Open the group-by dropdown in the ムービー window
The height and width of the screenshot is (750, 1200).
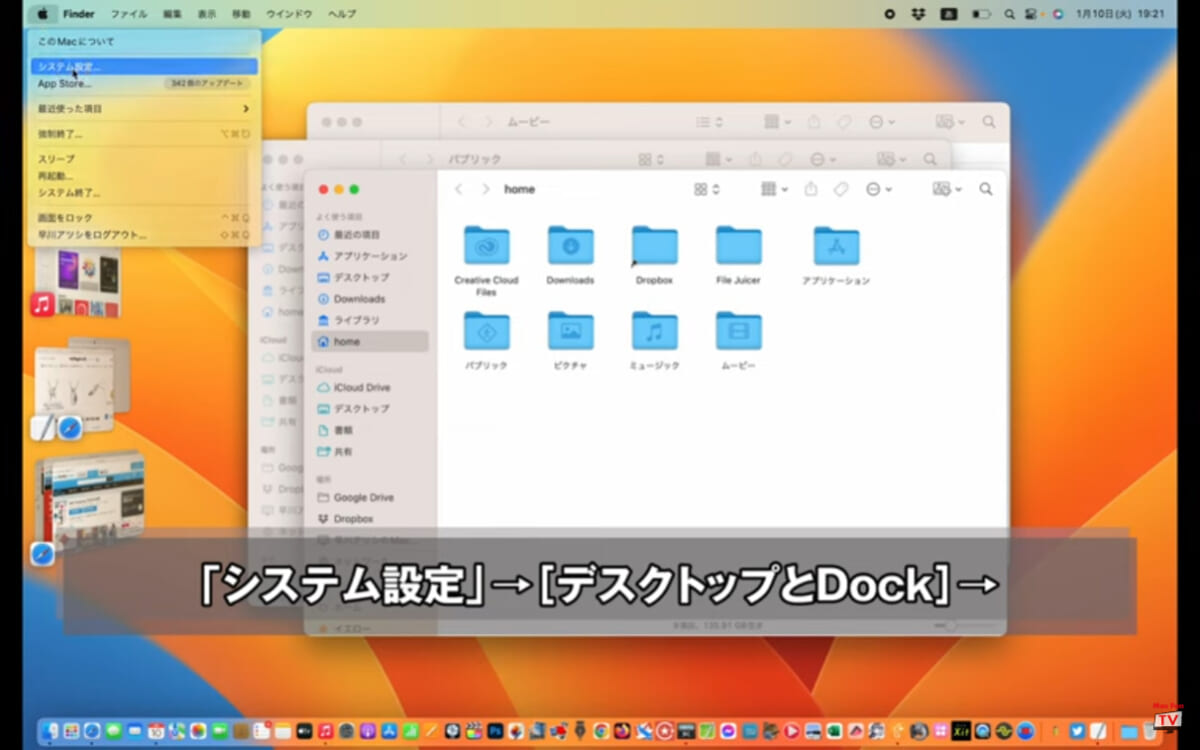778,122
